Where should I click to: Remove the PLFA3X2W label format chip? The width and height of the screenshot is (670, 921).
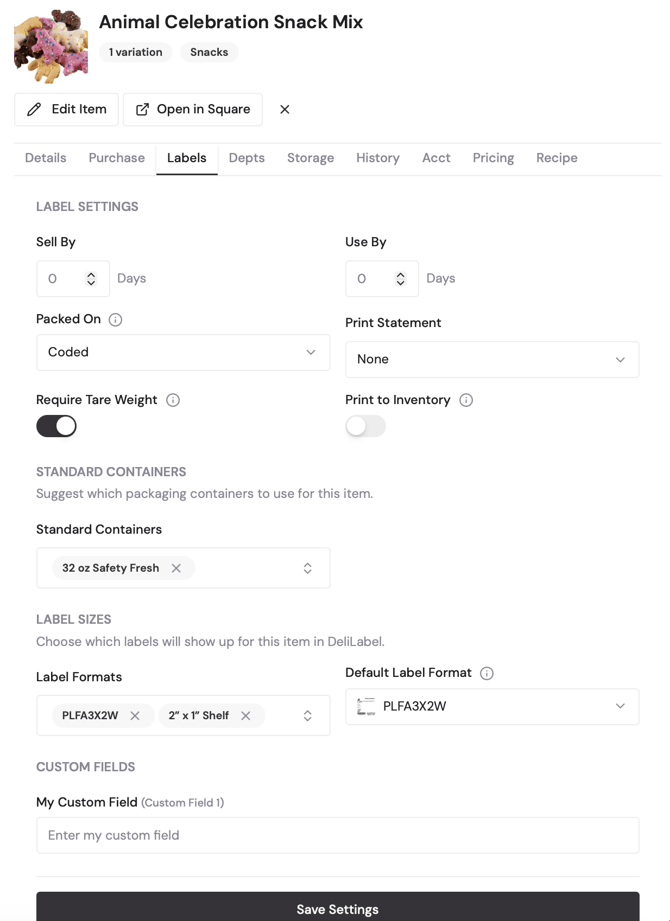[x=135, y=715]
